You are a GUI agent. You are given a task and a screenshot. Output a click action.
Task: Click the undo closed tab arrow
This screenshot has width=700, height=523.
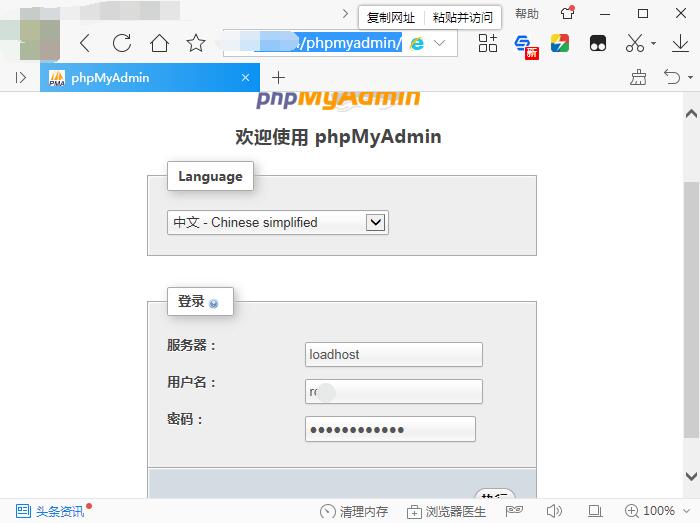tap(672, 77)
